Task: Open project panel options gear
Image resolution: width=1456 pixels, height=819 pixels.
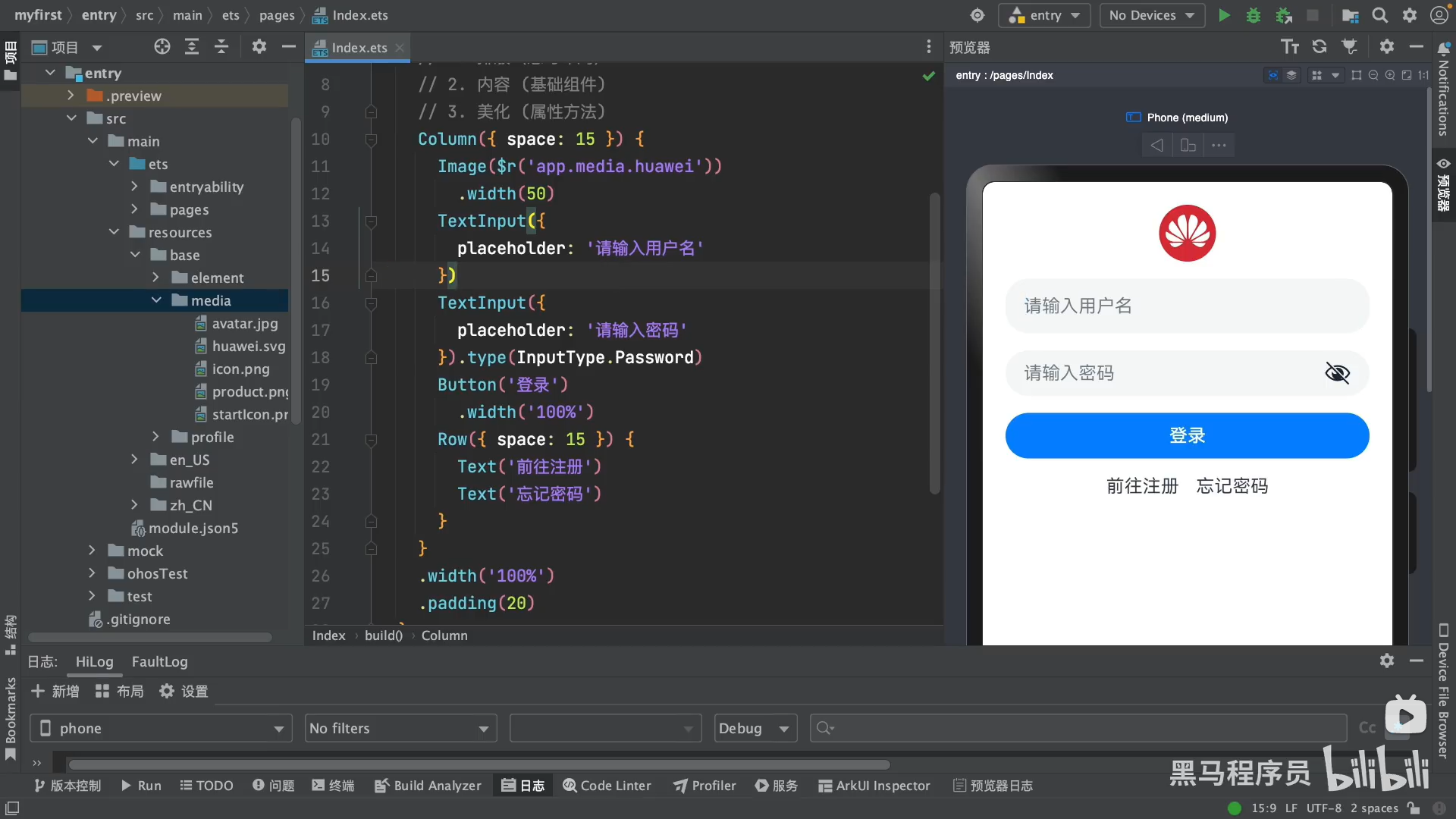Action: point(259,47)
